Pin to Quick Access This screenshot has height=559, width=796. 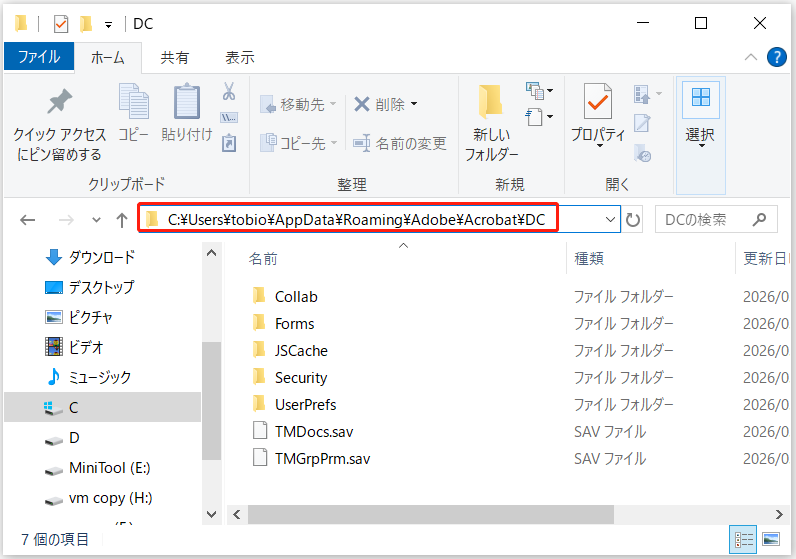coord(59,124)
